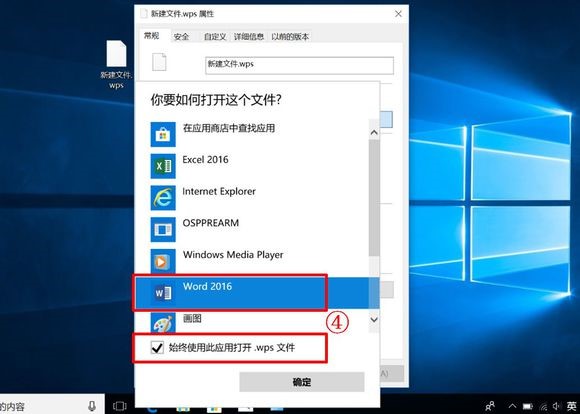Choose the Excel 2016 icon
The image size is (580, 414).
tap(163, 166)
